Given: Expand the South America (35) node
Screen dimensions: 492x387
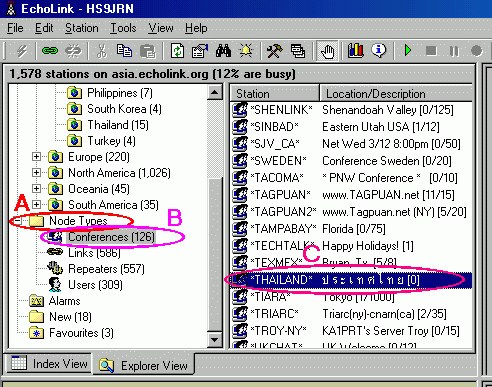Looking at the screenshot, I should click(x=36, y=205).
